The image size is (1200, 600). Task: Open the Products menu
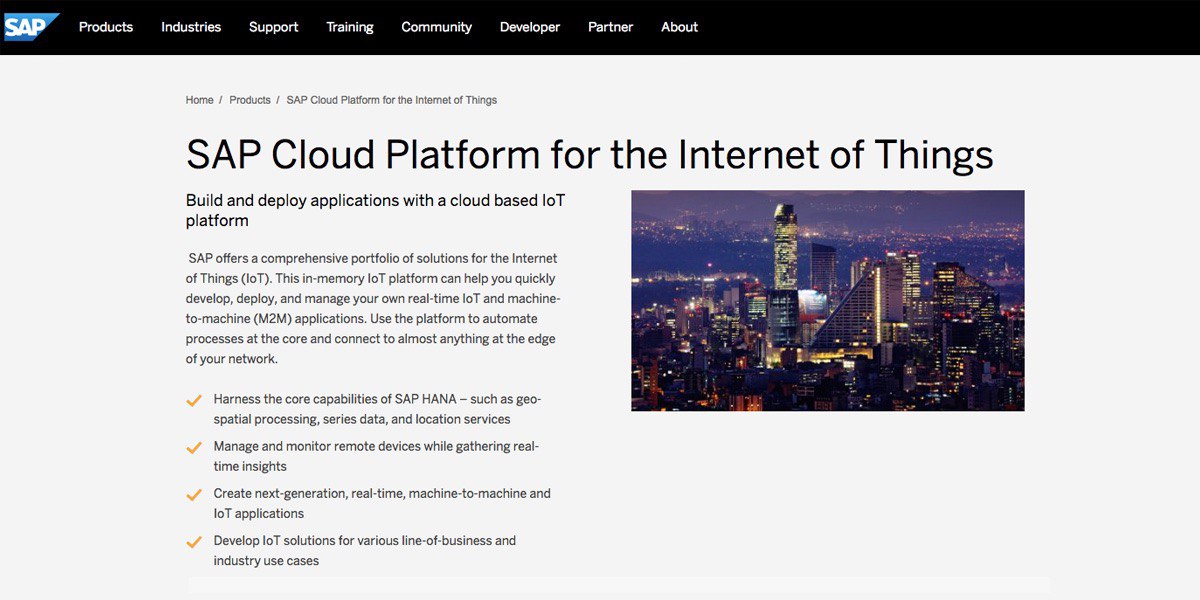click(x=106, y=27)
